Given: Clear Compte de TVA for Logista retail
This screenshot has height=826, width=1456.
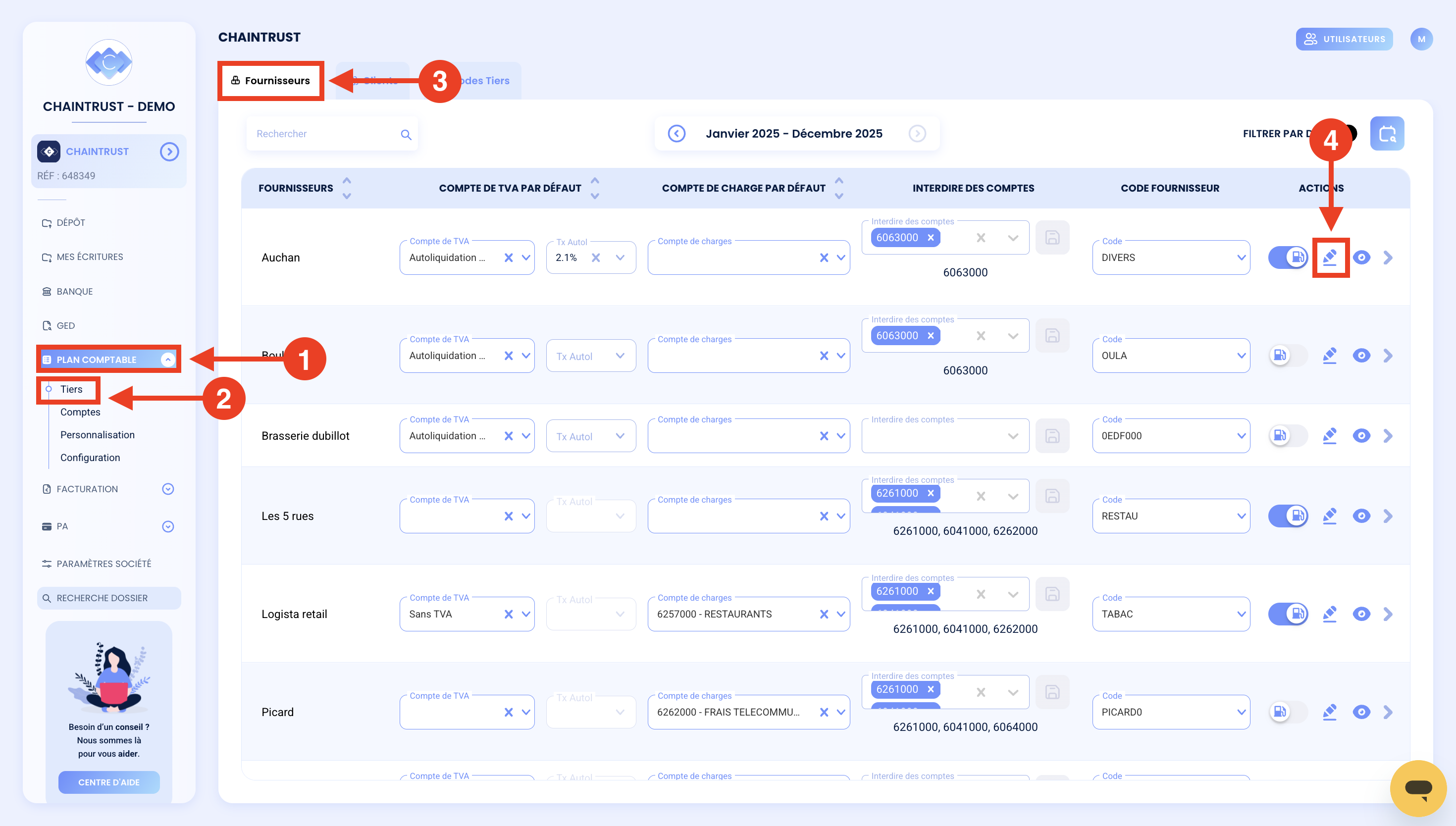Looking at the screenshot, I should tap(508, 614).
